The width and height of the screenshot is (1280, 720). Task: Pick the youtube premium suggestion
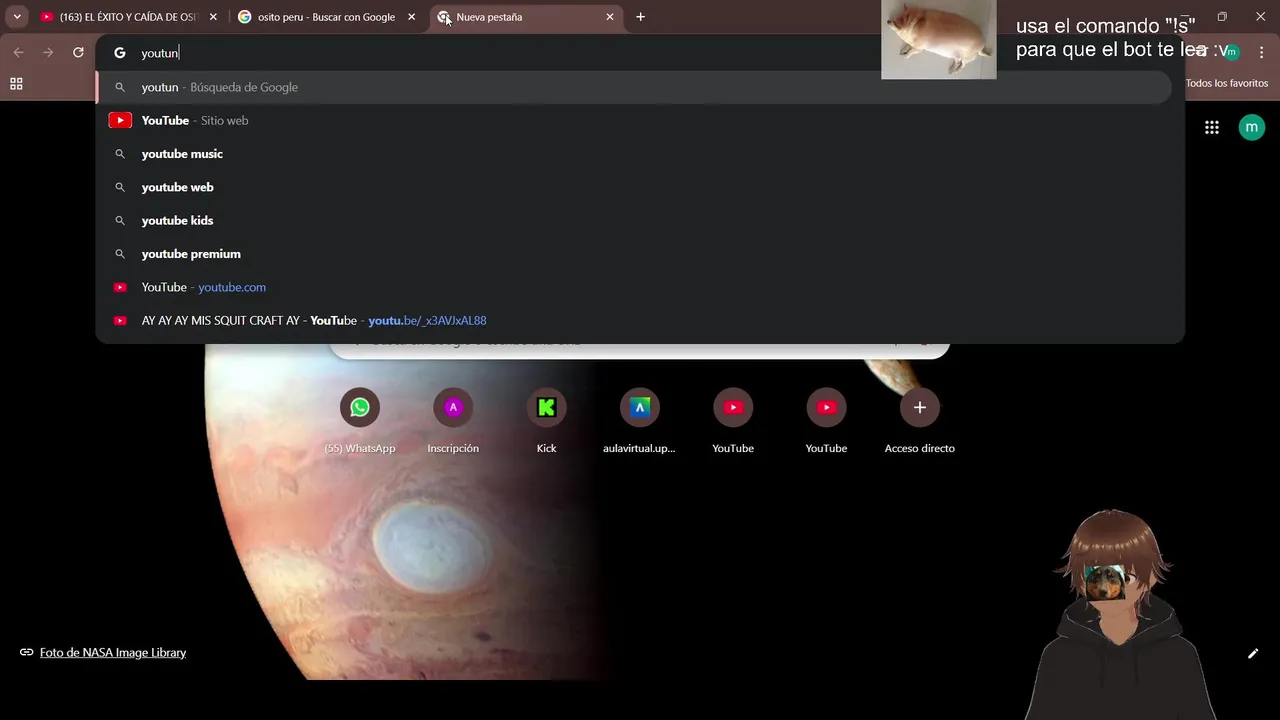[634, 254]
